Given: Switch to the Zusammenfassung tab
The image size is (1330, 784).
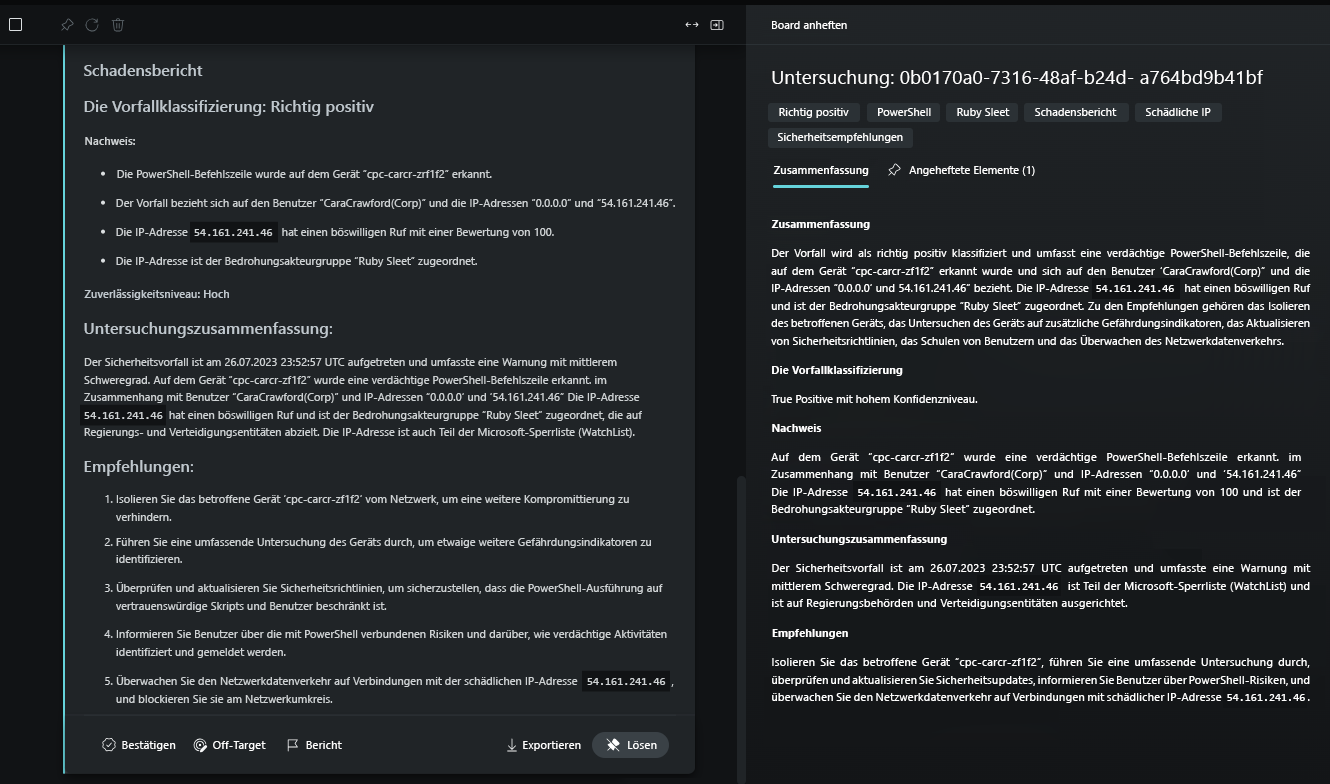Looking at the screenshot, I should click(820, 170).
